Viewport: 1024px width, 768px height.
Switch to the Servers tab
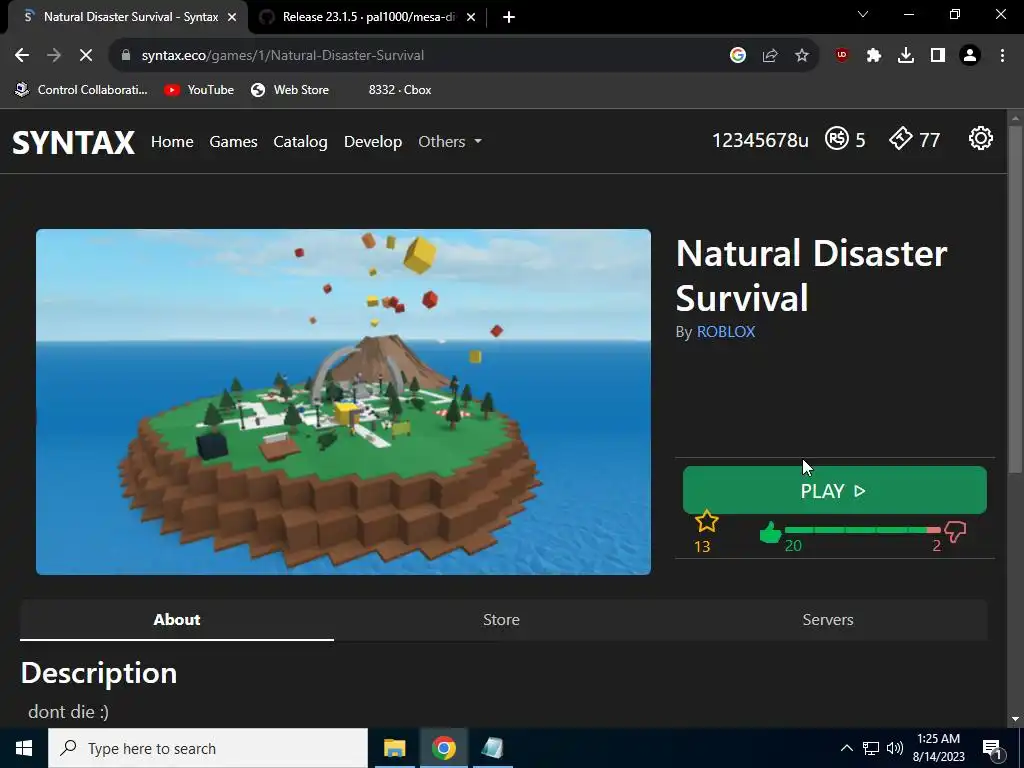click(x=827, y=620)
